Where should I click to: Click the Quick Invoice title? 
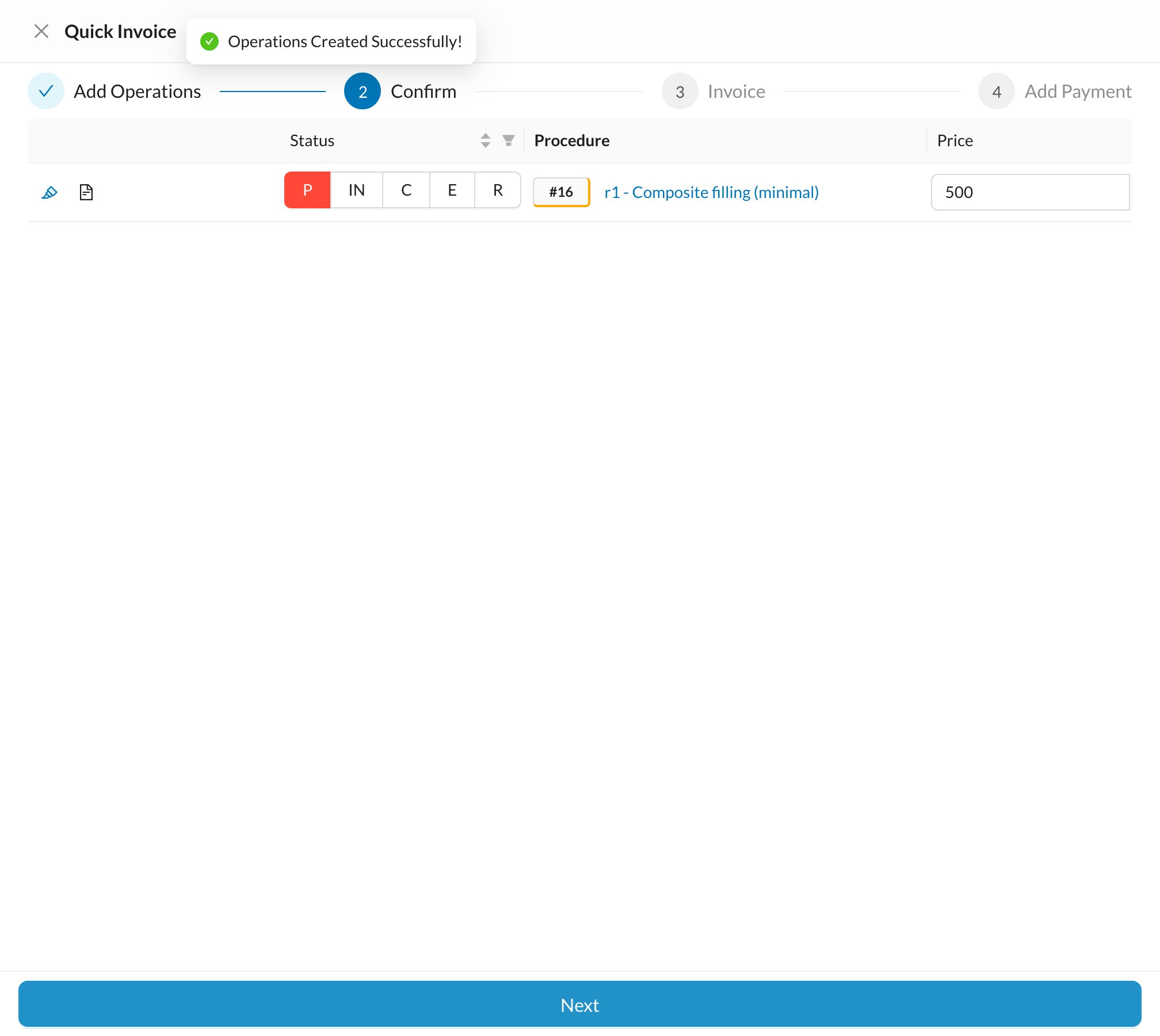click(x=120, y=31)
